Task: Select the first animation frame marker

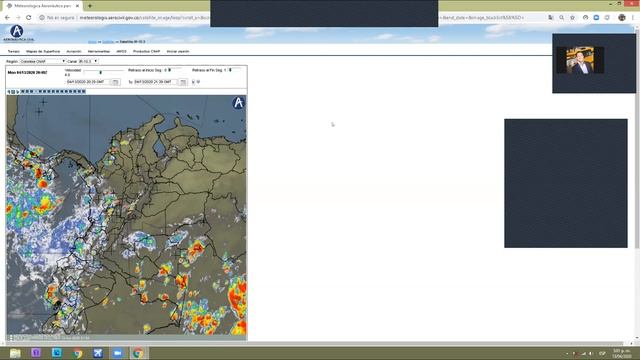Action: (x=22, y=91)
